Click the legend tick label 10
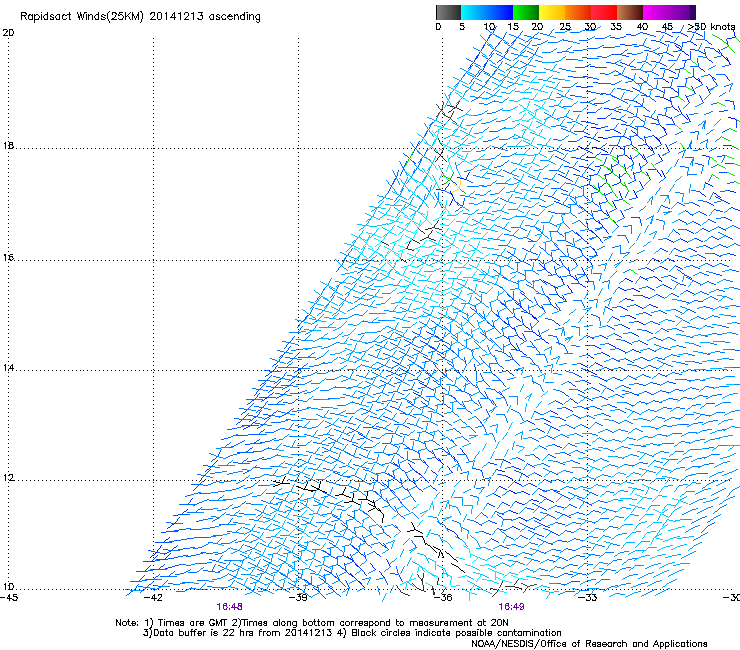 tap(489, 27)
